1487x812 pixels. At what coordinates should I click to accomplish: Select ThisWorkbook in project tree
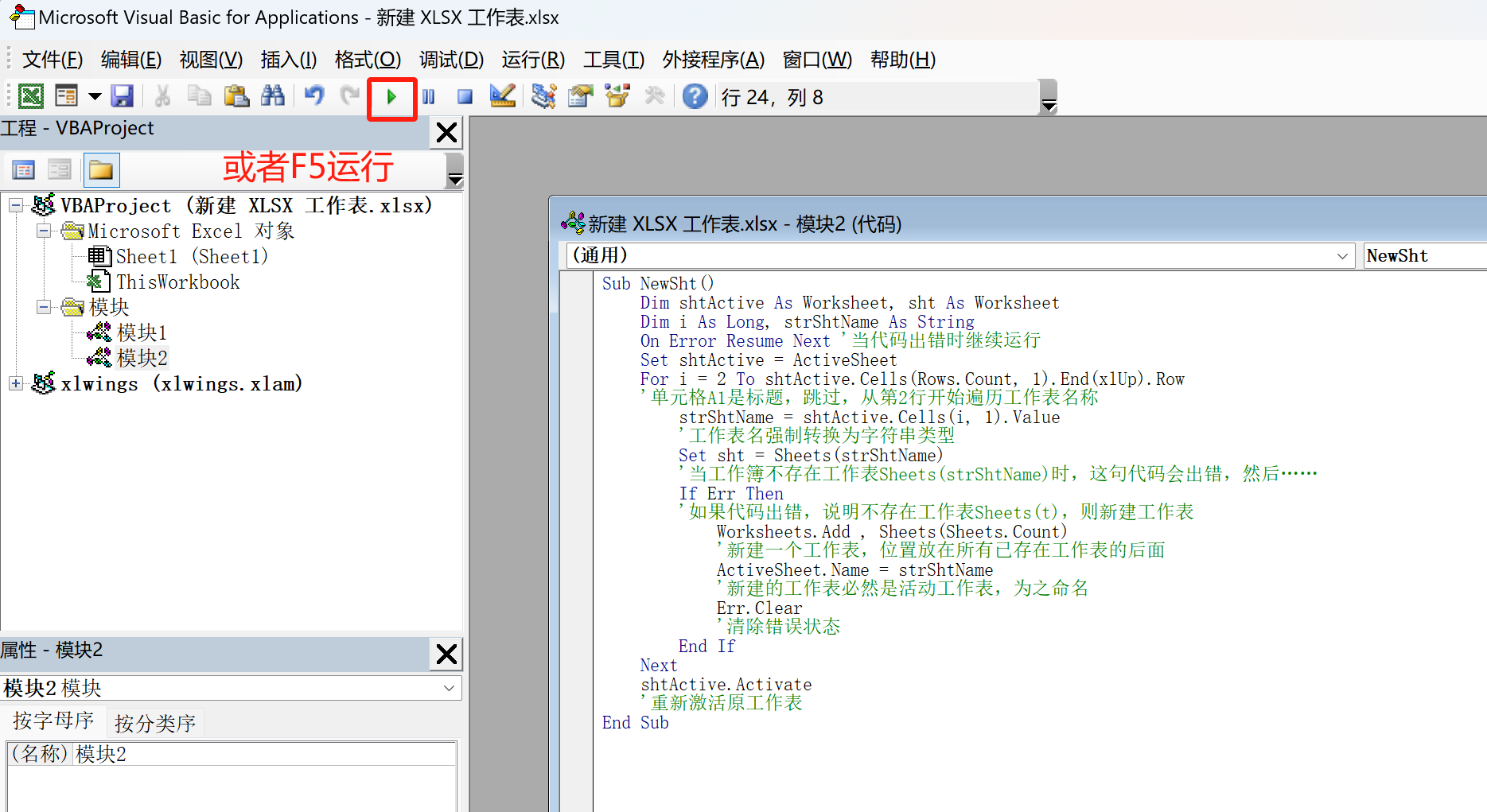click(178, 282)
